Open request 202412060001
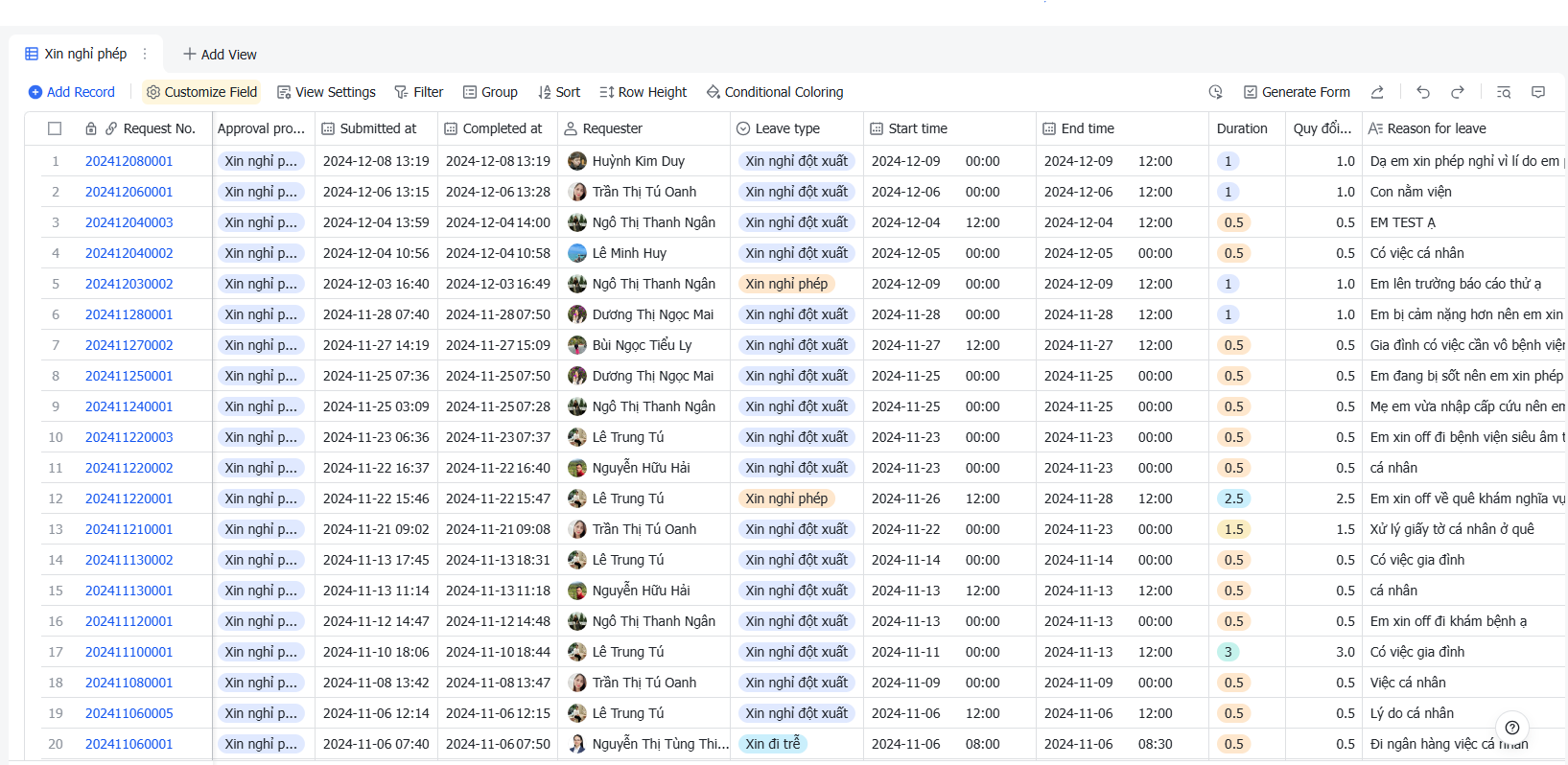 click(x=129, y=192)
